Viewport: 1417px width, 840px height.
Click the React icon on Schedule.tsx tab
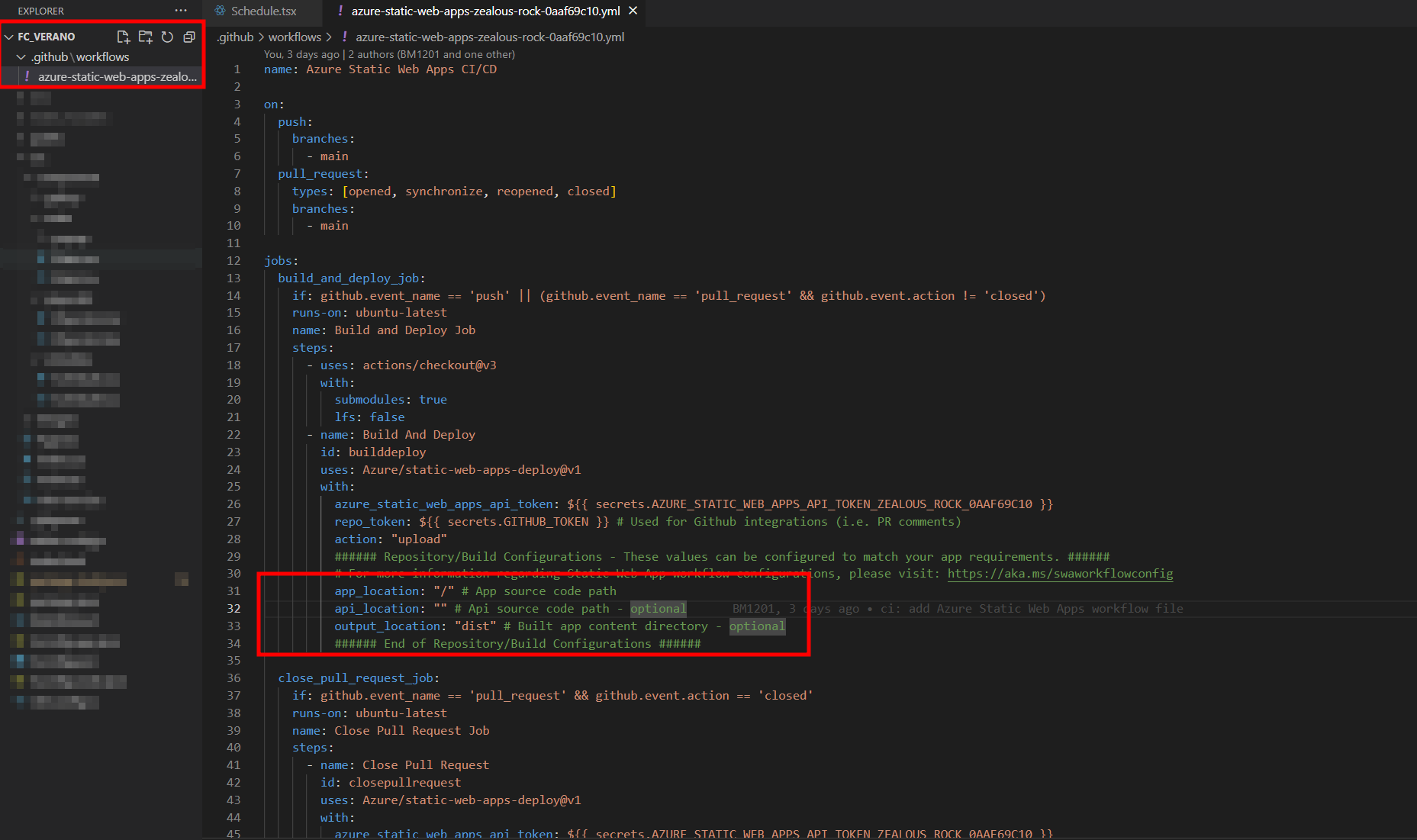click(221, 11)
